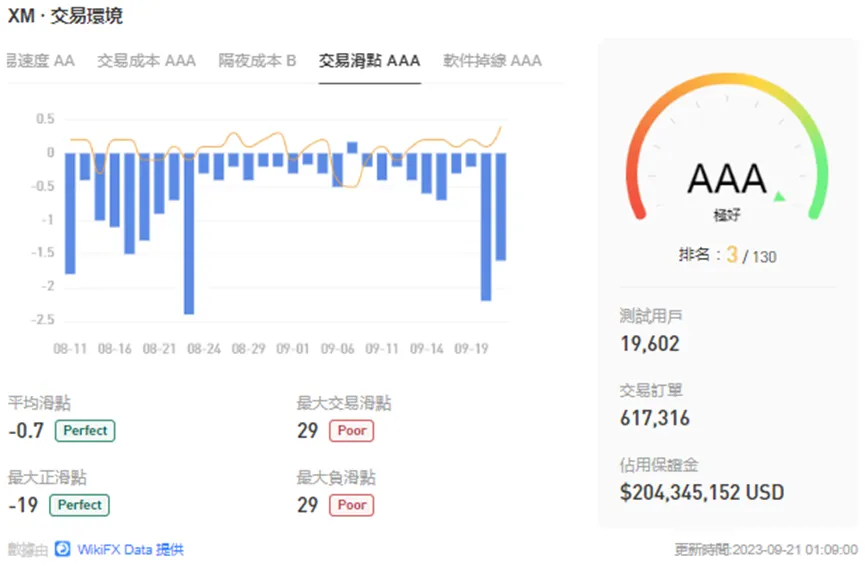Click the update time 2023-09-21 01:09:00
The image size is (865, 567).
(x=795, y=549)
